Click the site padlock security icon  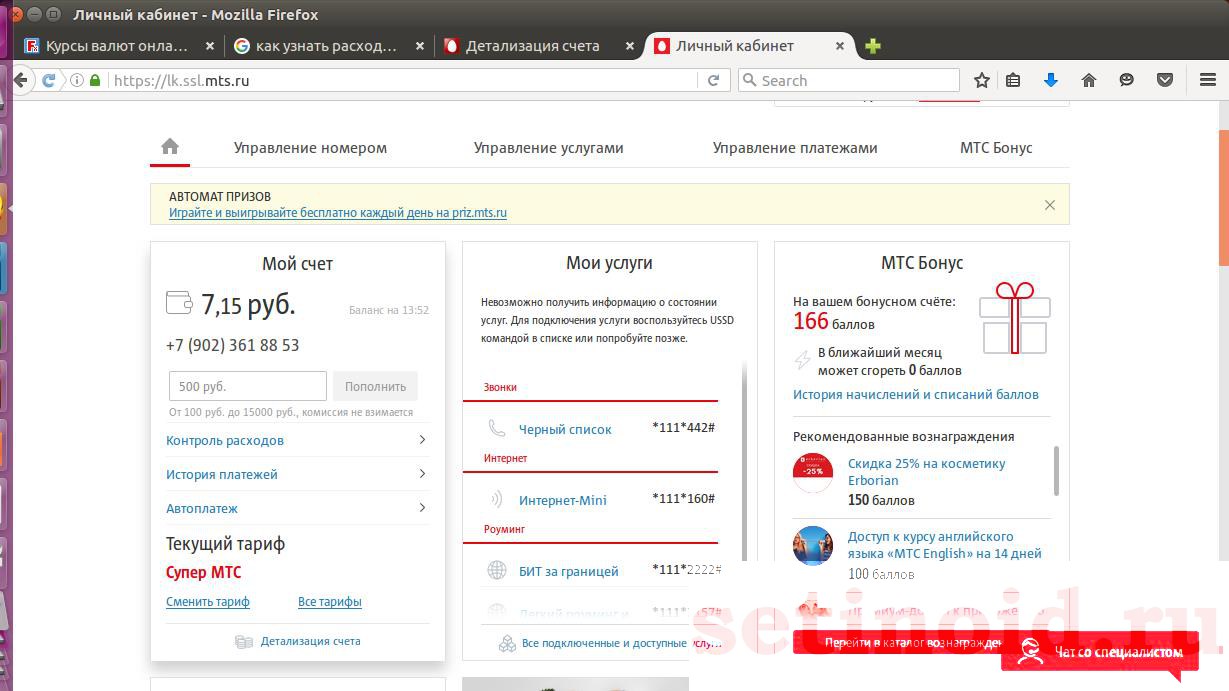click(95, 80)
